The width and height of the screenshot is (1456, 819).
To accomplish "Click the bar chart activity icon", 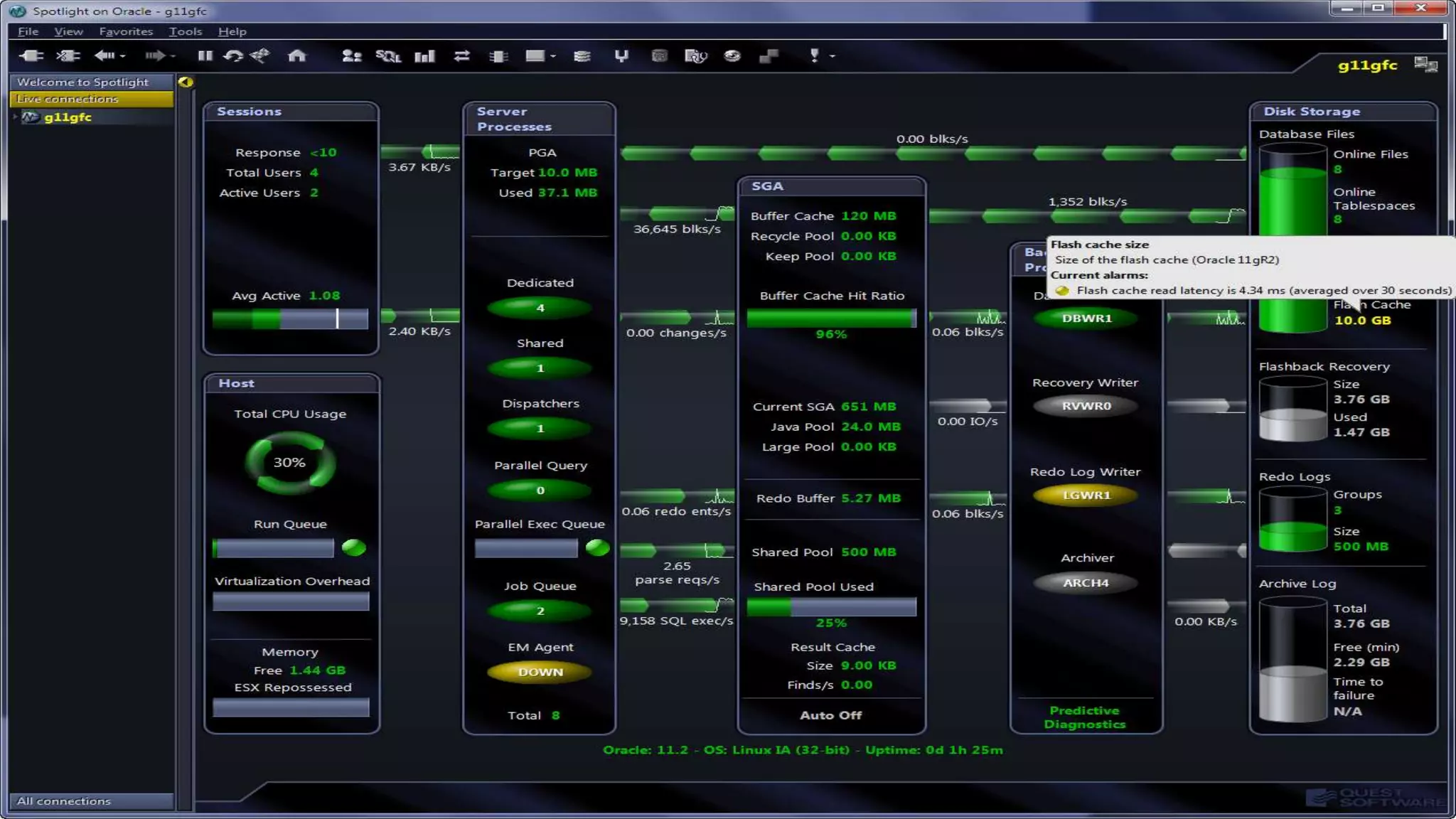I will coord(424,55).
